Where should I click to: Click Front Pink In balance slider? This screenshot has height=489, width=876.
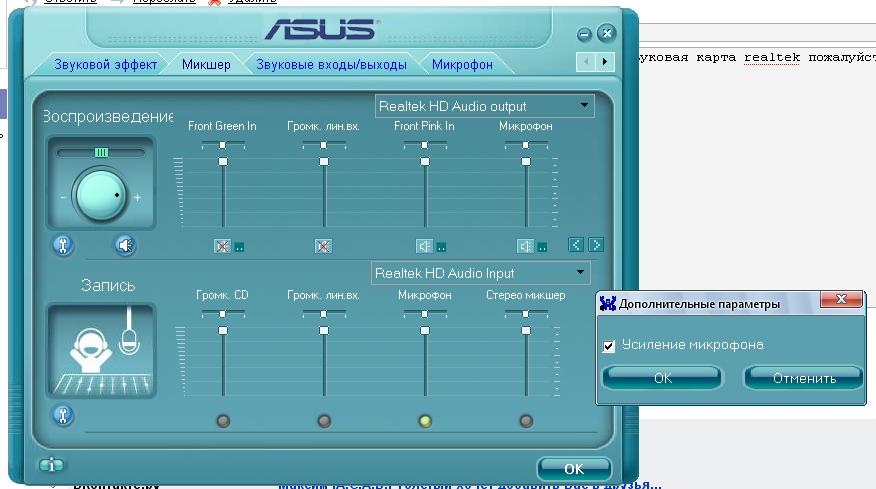(x=425, y=145)
